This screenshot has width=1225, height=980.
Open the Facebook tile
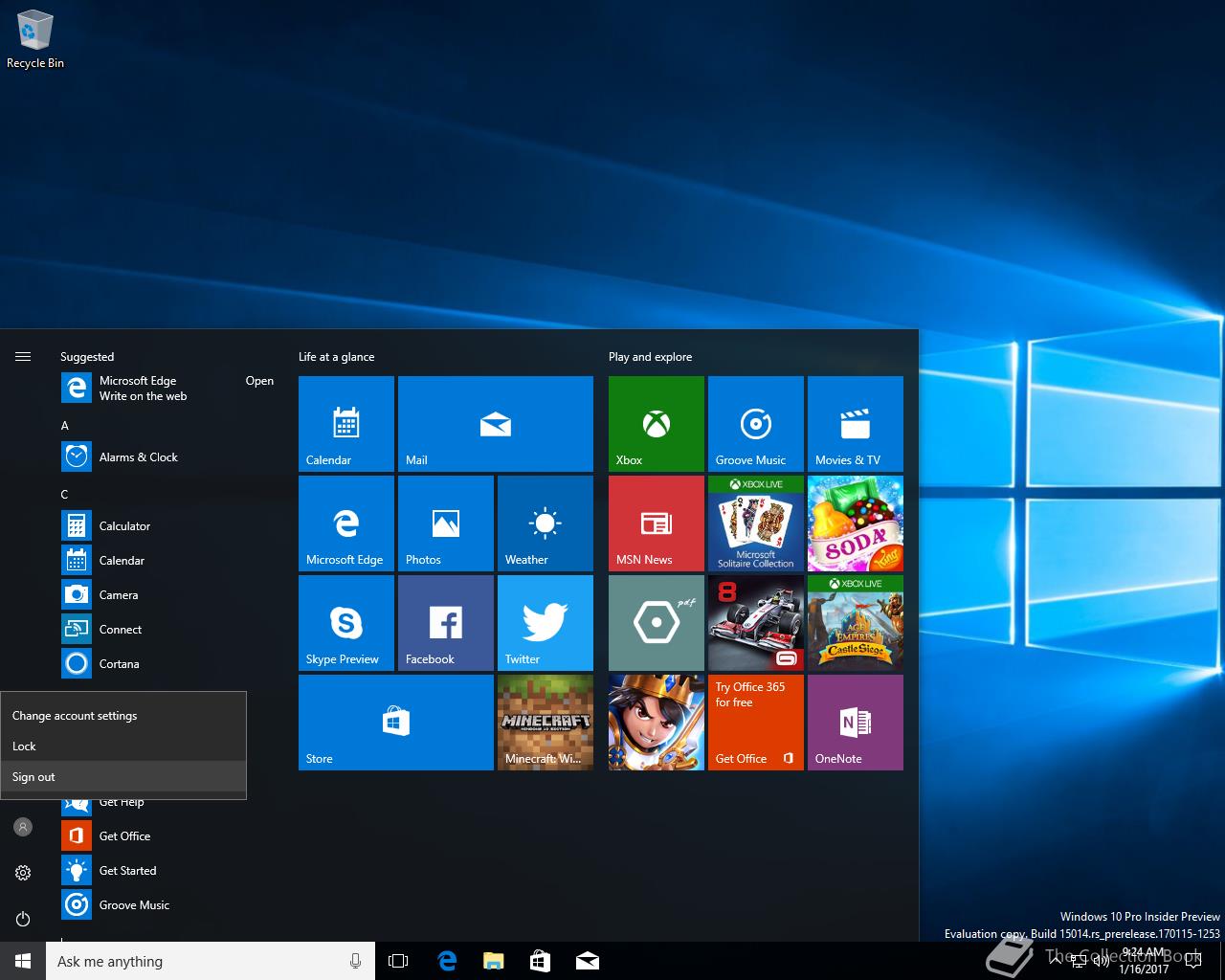tap(446, 622)
